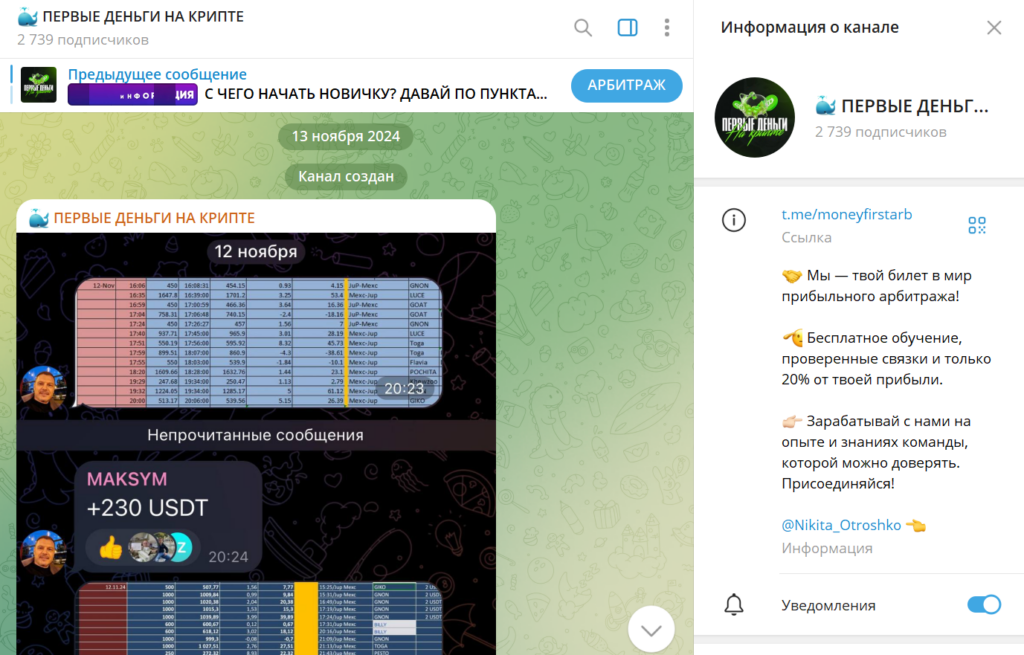Click the pinned message thumbnail image
1024x655 pixels.
click(x=39, y=85)
